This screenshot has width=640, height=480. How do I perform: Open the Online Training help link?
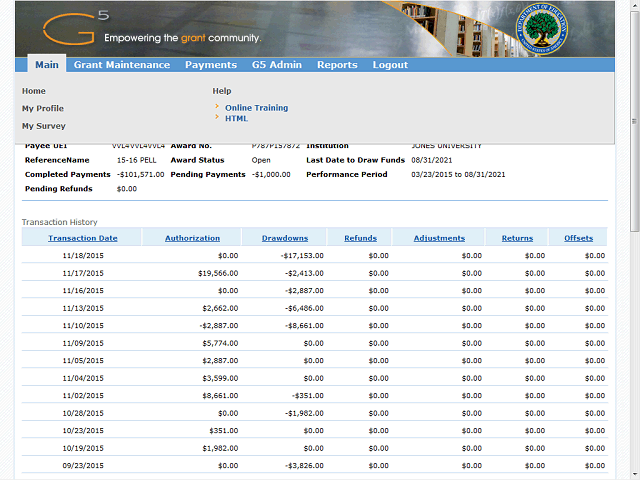click(256, 108)
